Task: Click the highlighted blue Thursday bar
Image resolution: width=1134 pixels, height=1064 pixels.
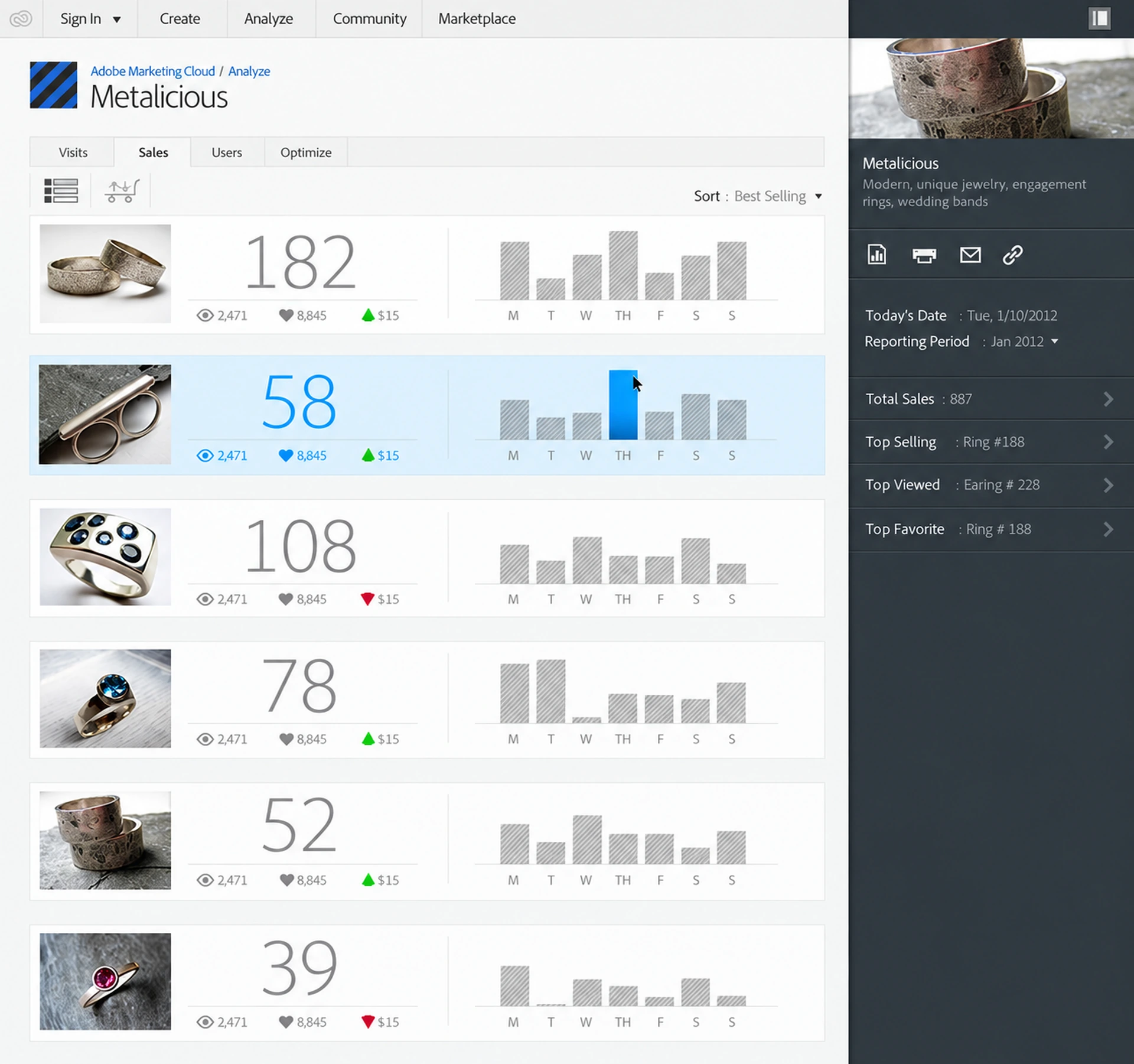Action: (x=623, y=405)
